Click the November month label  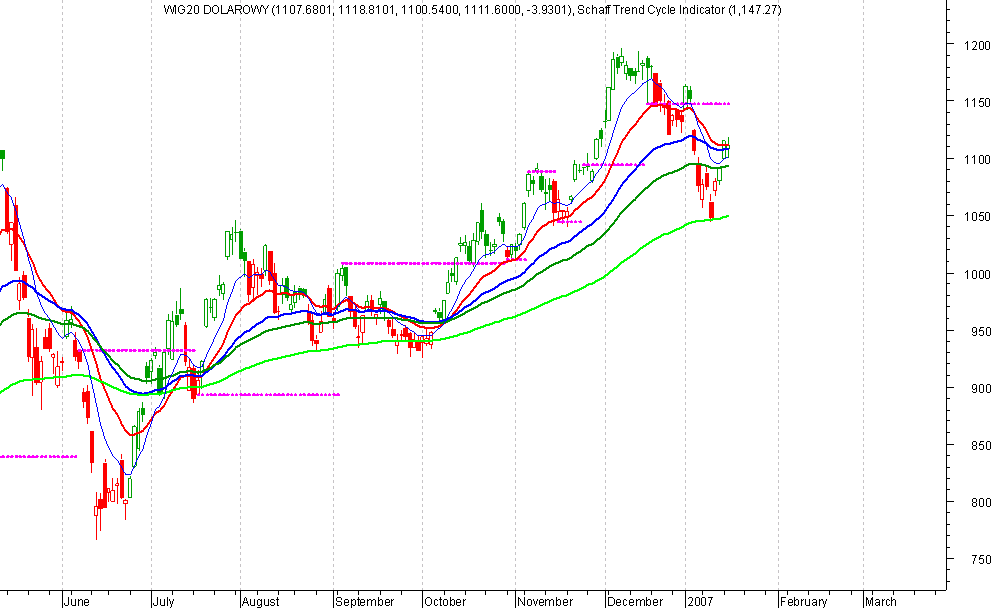tap(545, 601)
